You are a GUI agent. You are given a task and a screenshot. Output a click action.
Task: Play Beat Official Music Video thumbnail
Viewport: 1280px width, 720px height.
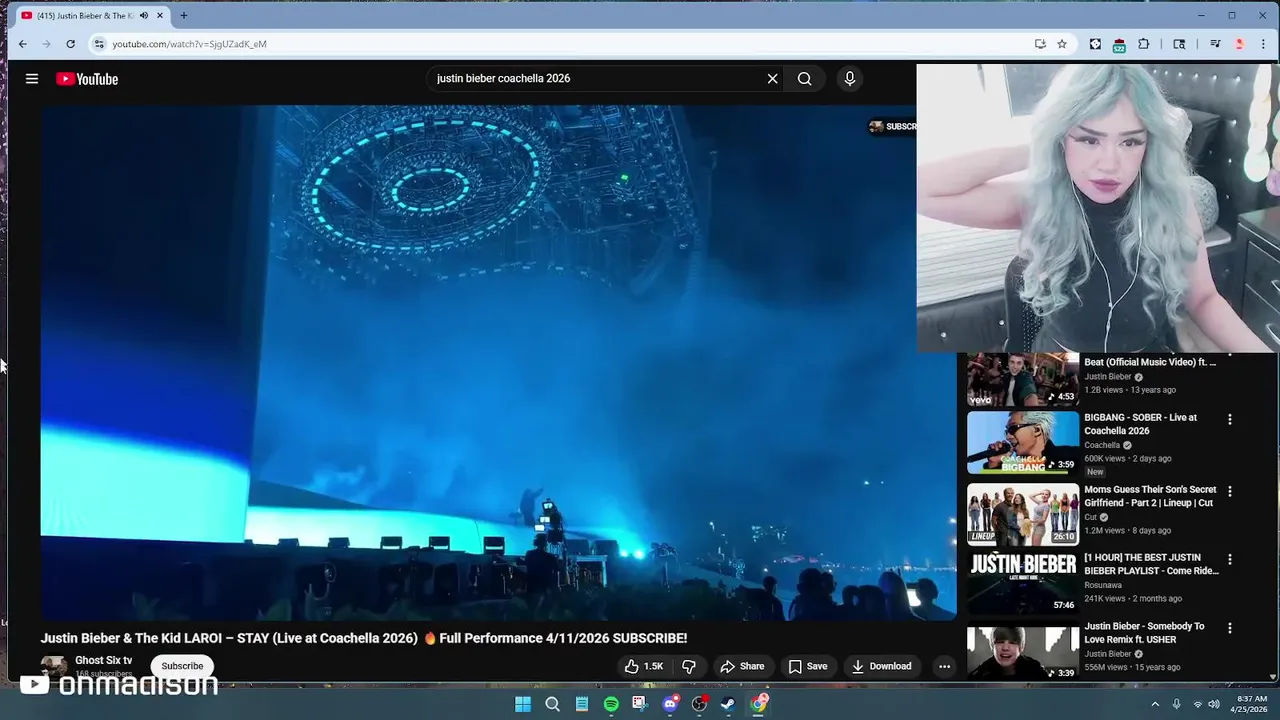pos(1023,379)
